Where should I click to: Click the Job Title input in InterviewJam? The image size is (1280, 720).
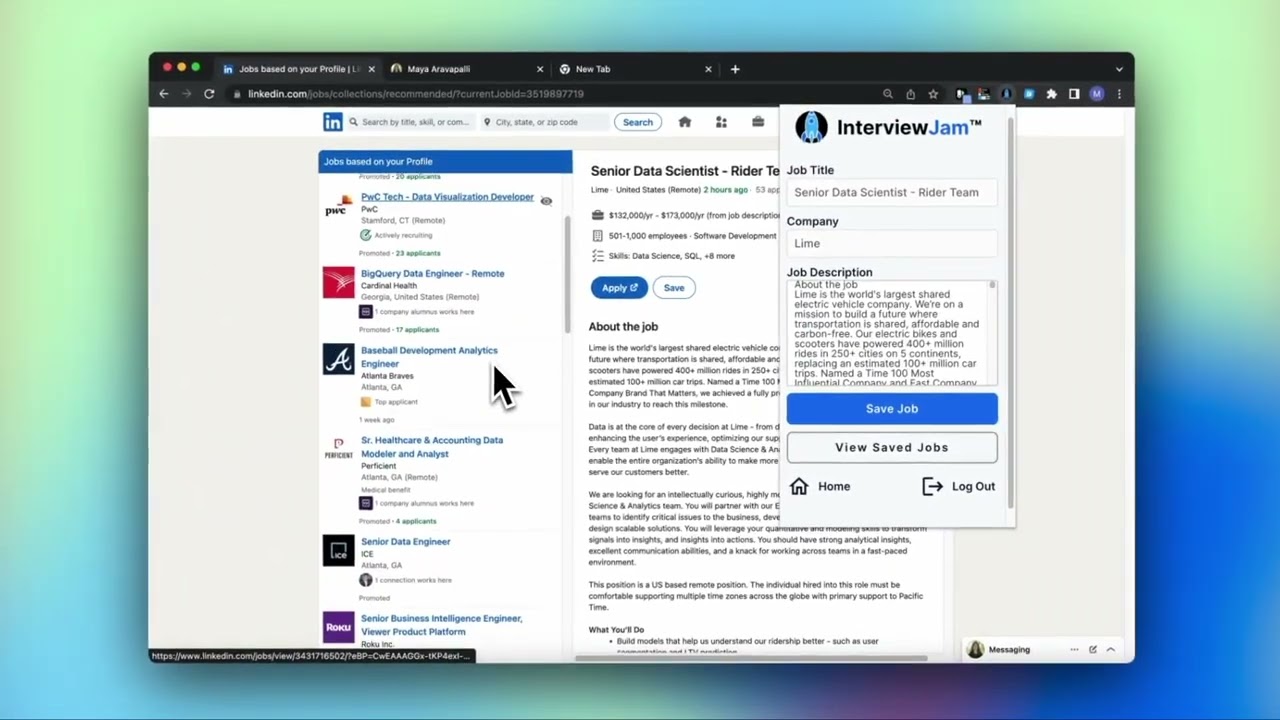click(892, 192)
